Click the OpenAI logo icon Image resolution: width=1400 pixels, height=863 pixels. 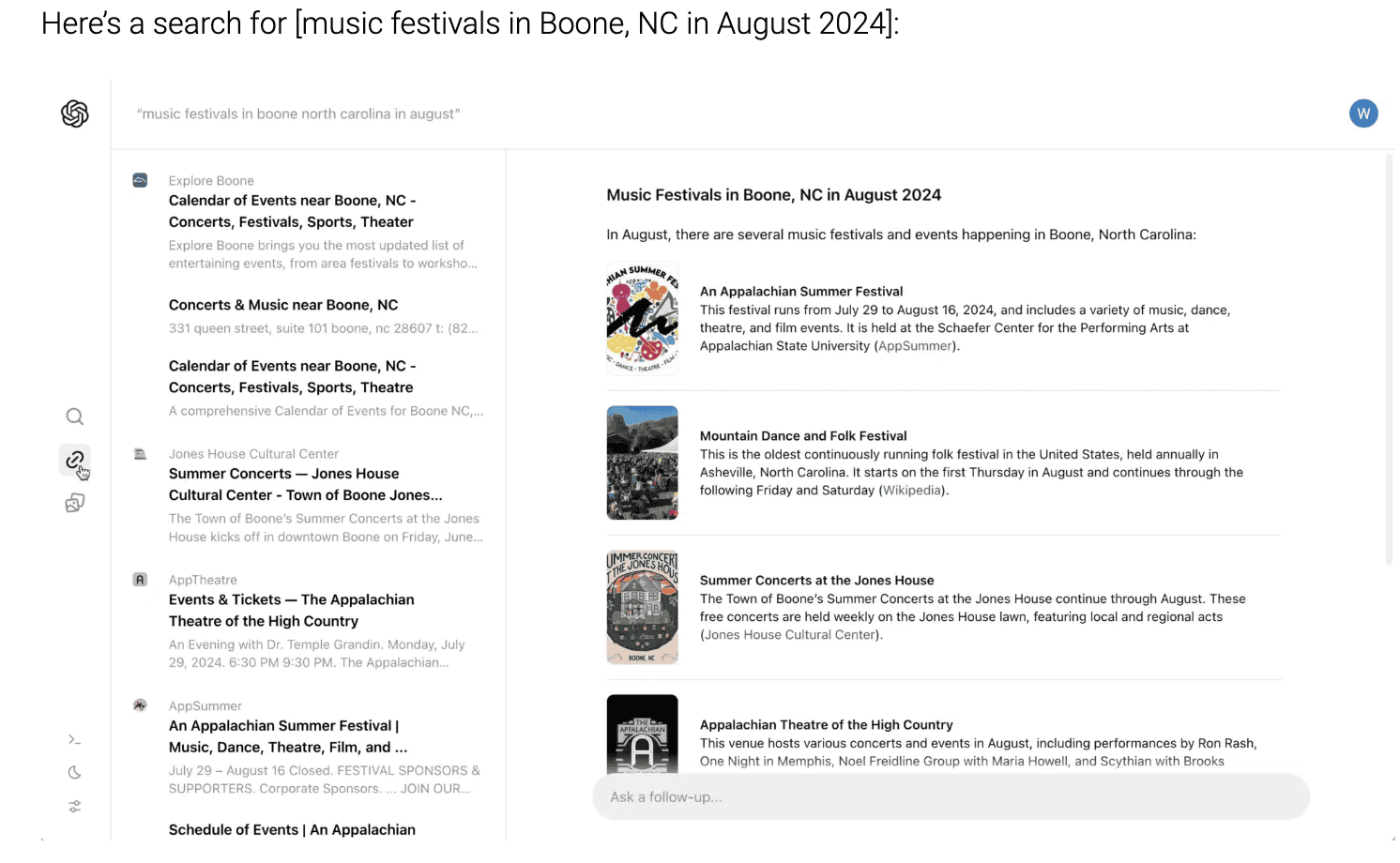(75, 114)
